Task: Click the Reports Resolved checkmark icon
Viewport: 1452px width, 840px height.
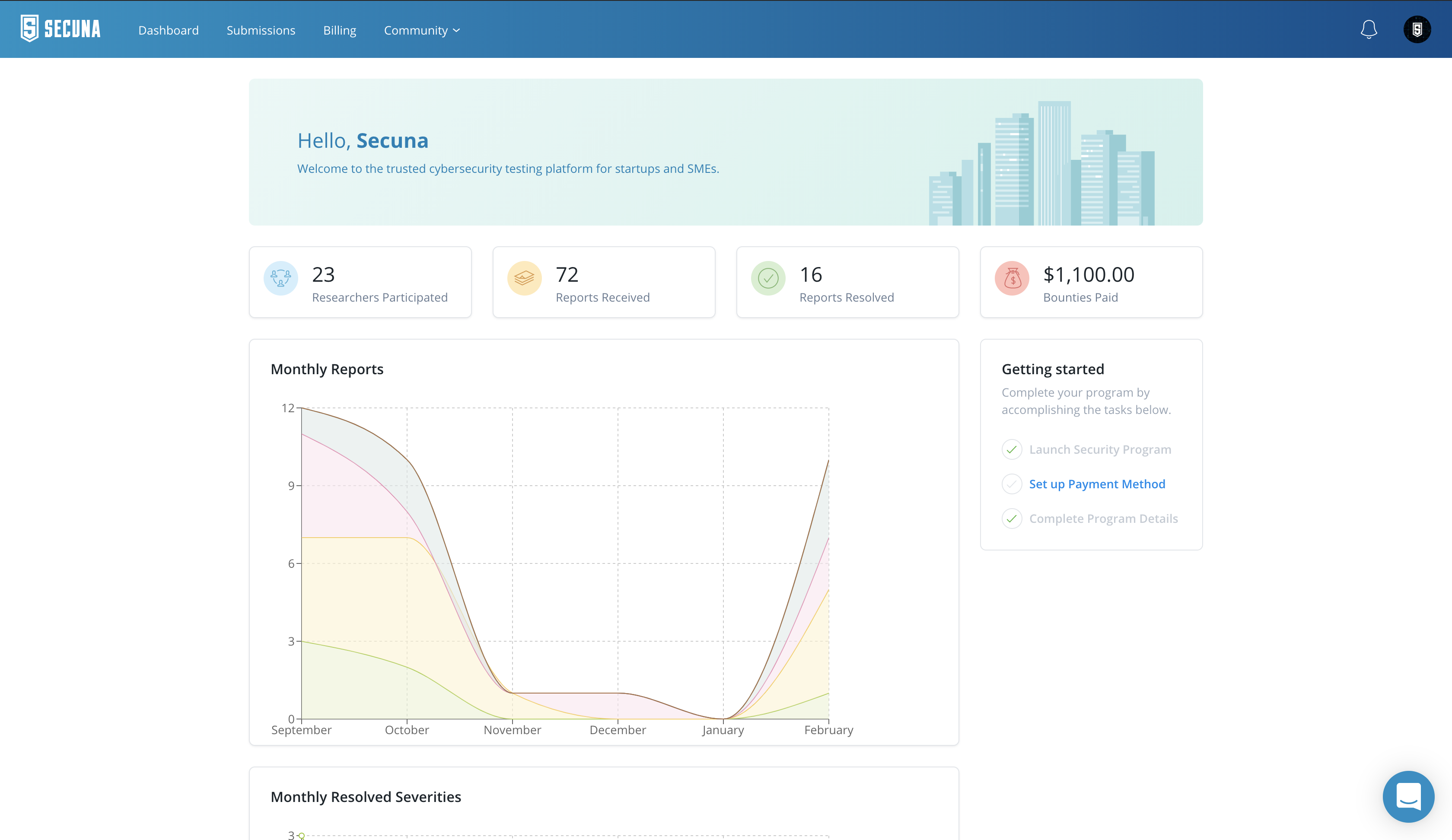Action: [x=768, y=279]
